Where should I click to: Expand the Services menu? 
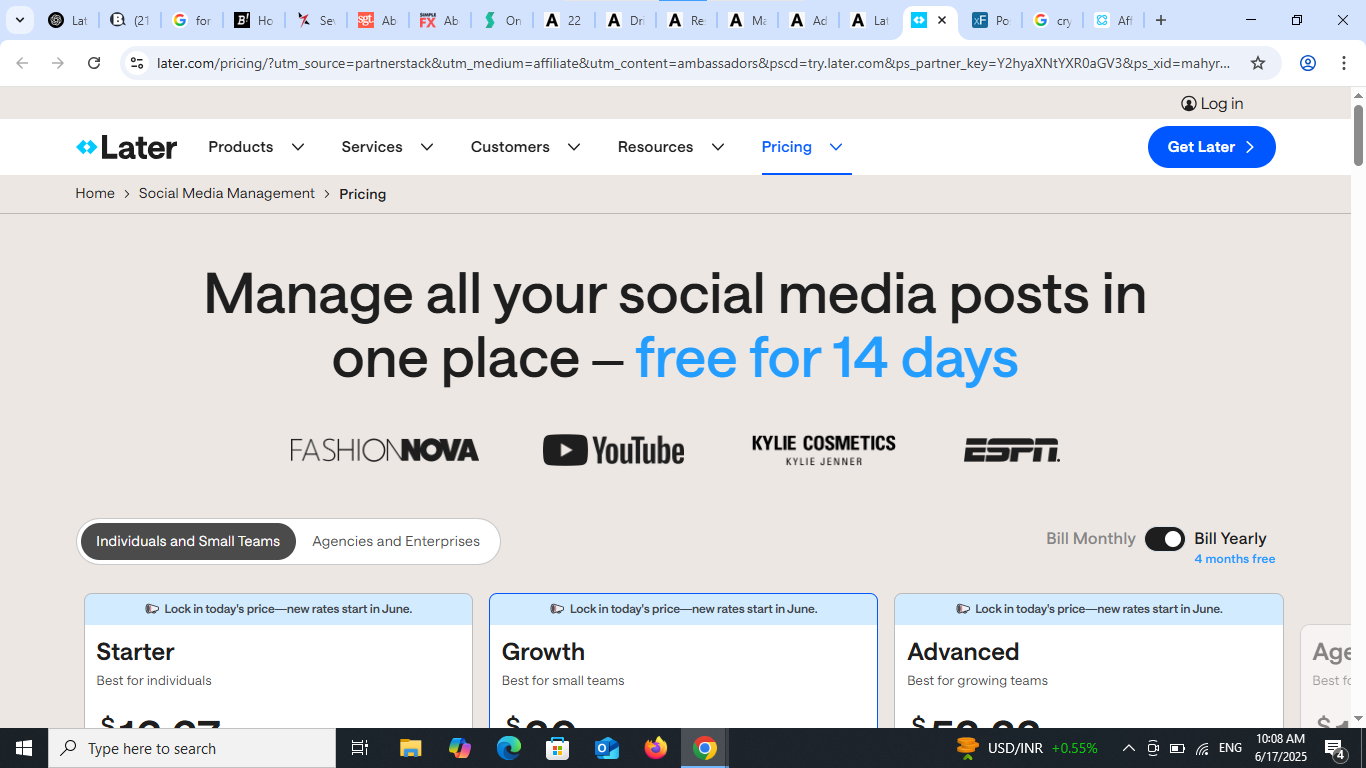tap(388, 147)
